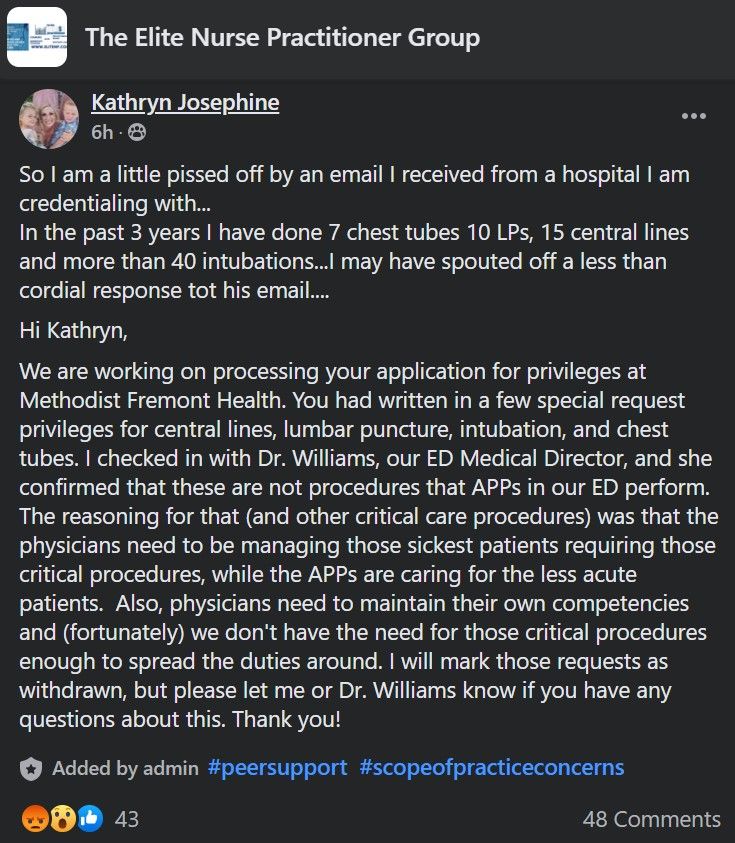Image resolution: width=735 pixels, height=843 pixels.
Task: Open The Elite Nurse Practitioner Group page
Action: [282, 38]
